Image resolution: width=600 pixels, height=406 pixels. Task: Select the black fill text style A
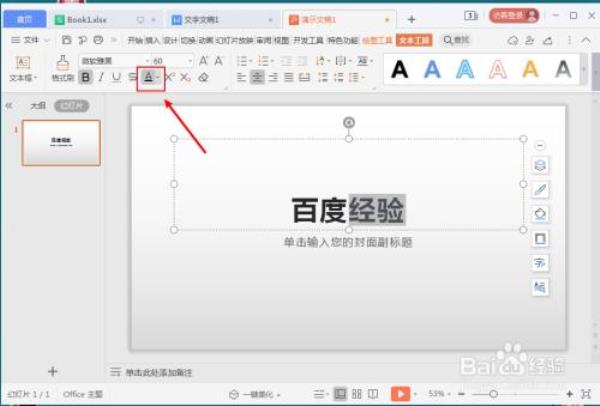399,70
